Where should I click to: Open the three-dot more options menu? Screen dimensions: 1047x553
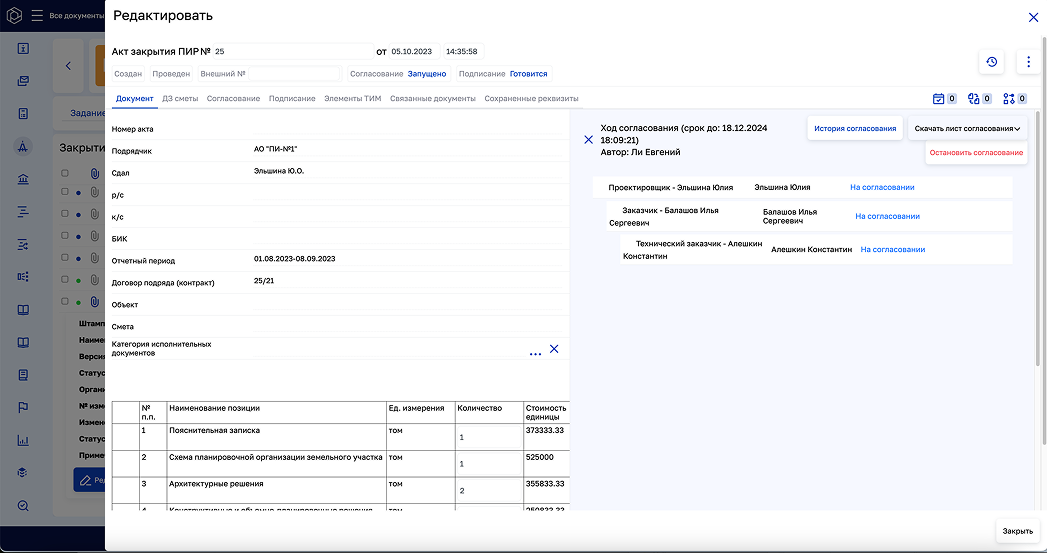pos(1029,62)
